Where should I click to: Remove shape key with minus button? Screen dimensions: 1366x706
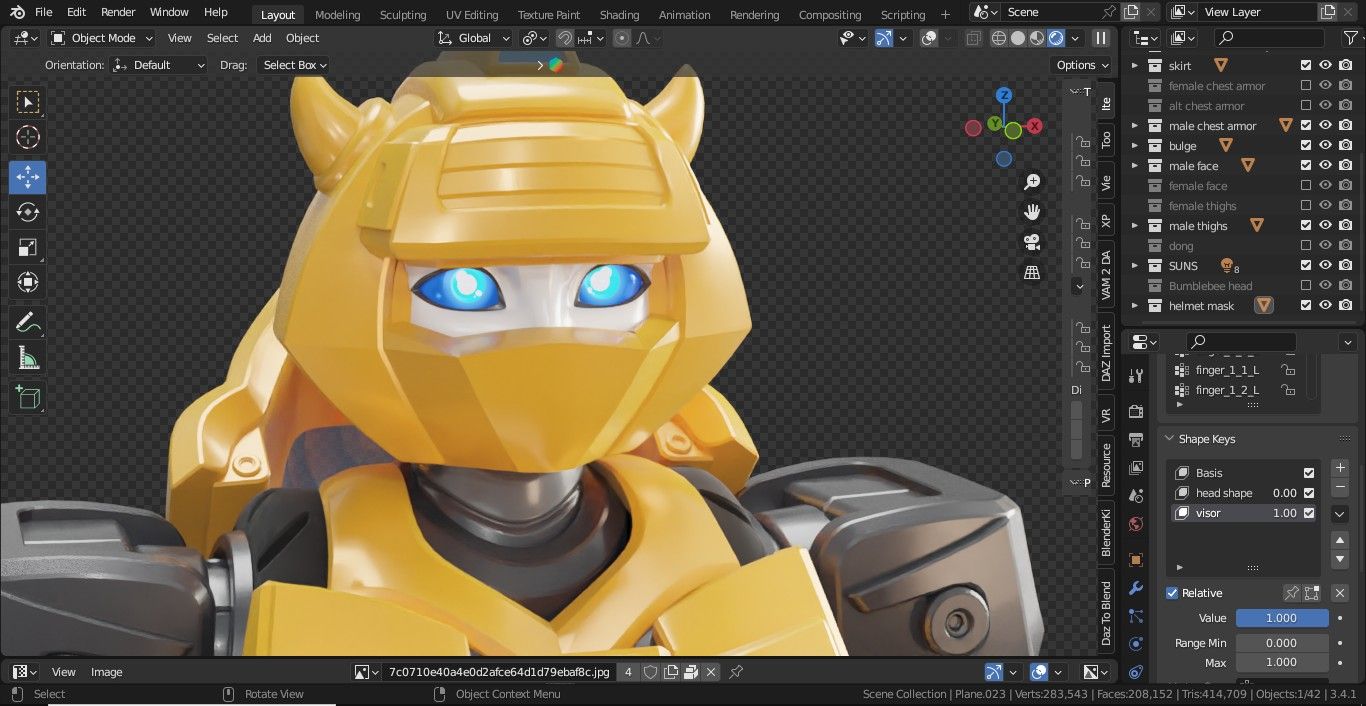point(1340,487)
